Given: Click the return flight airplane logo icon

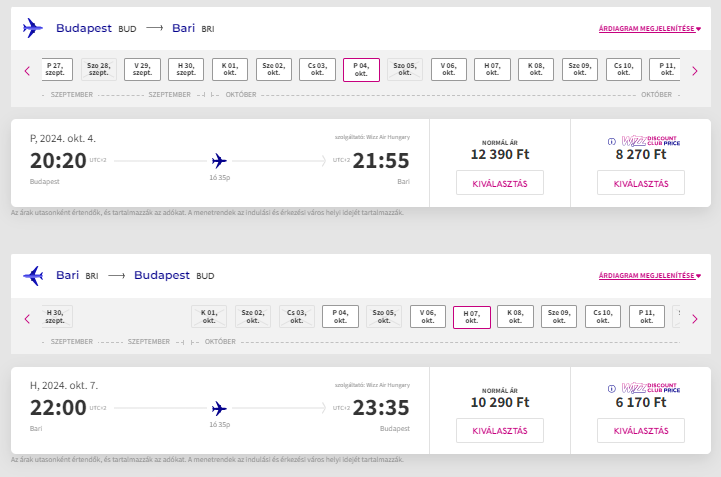Looking at the screenshot, I should pyautogui.click(x=33, y=275).
